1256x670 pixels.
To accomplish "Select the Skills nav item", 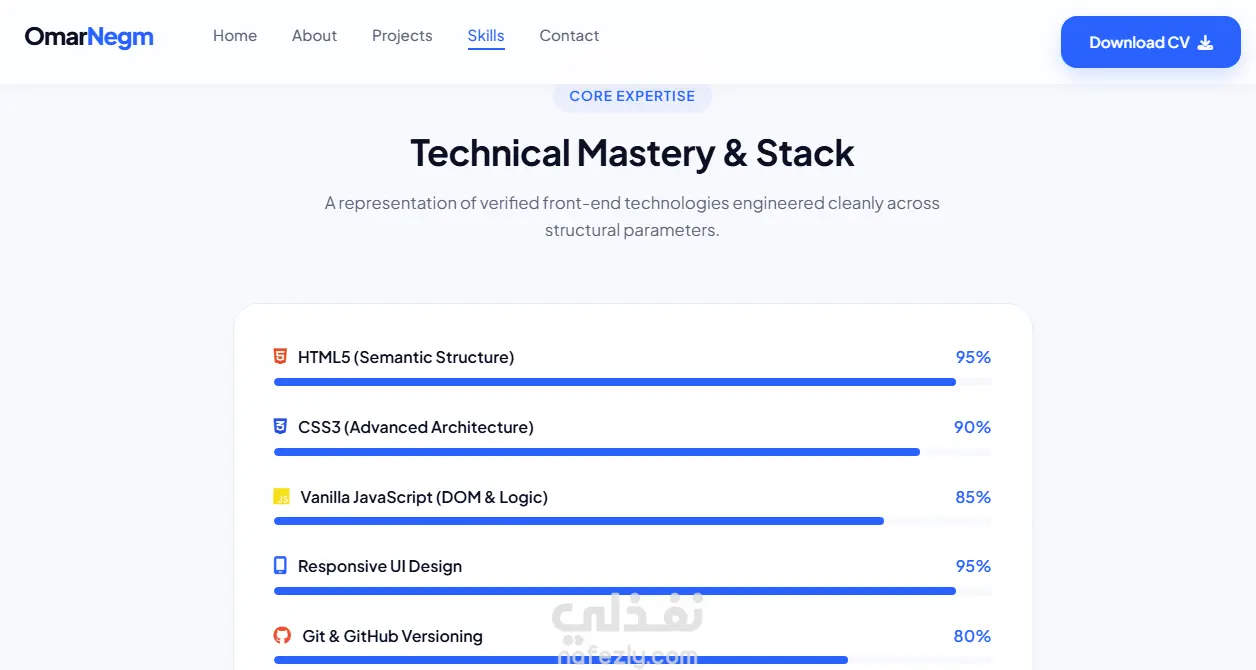I will pyautogui.click(x=486, y=35).
